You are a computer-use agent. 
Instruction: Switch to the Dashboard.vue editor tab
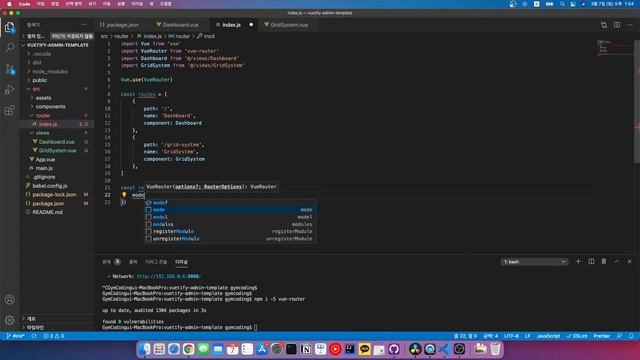[x=181, y=25]
